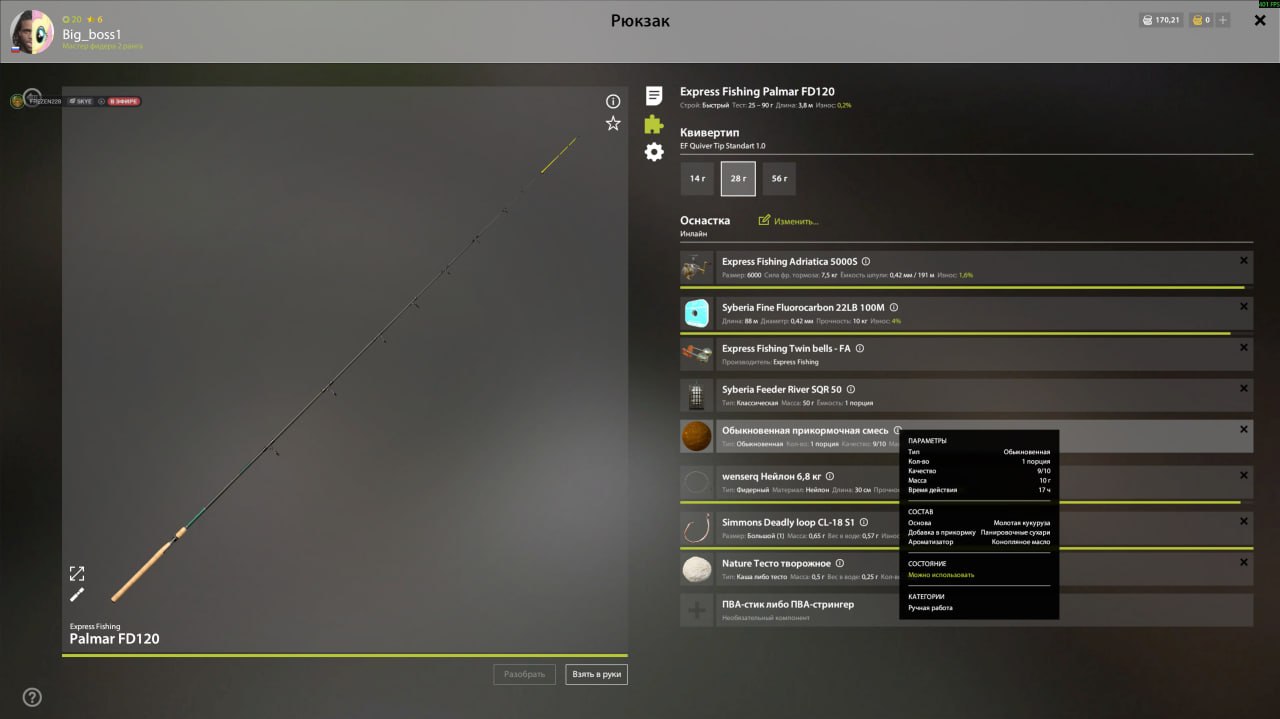This screenshot has width=1280, height=719.
Task: Select the 28 г quiver tip
Action: point(738,179)
